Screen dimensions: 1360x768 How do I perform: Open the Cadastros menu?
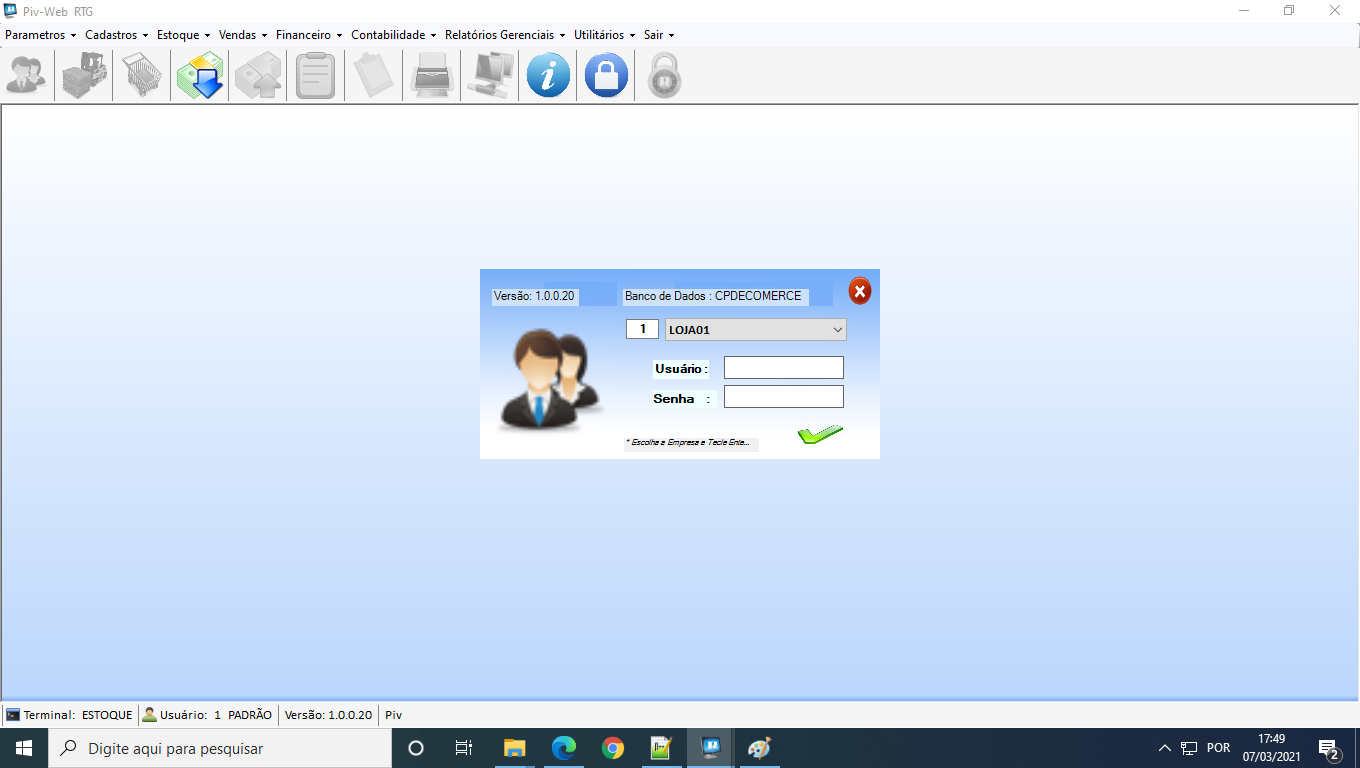pyautogui.click(x=116, y=35)
